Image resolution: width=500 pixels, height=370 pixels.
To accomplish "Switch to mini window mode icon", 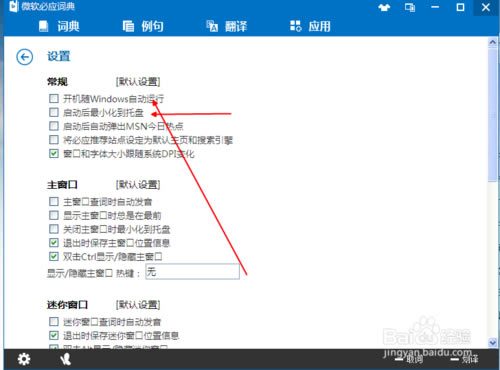I will (x=410, y=7).
